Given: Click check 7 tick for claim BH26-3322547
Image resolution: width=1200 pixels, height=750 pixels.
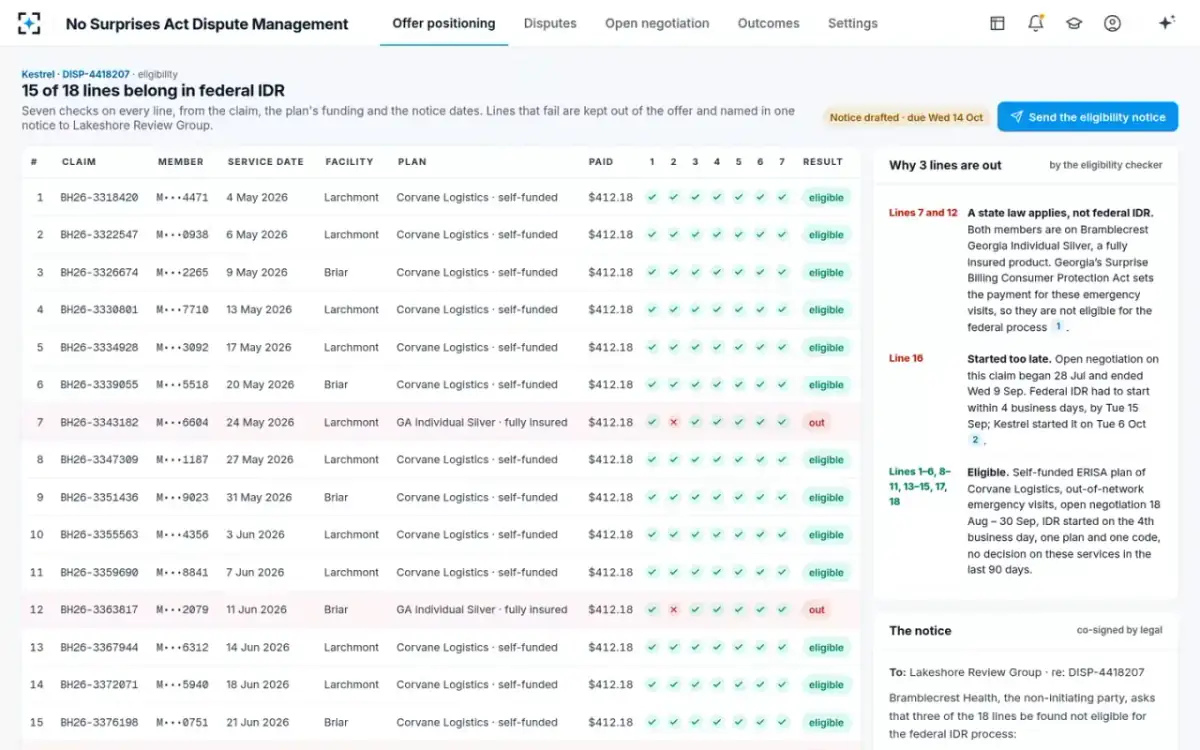Looking at the screenshot, I should click(782, 235).
